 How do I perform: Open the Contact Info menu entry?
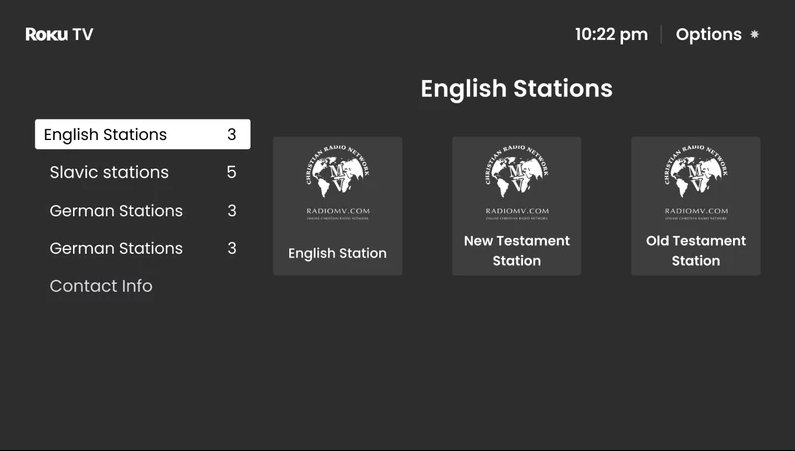click(101, 286)
